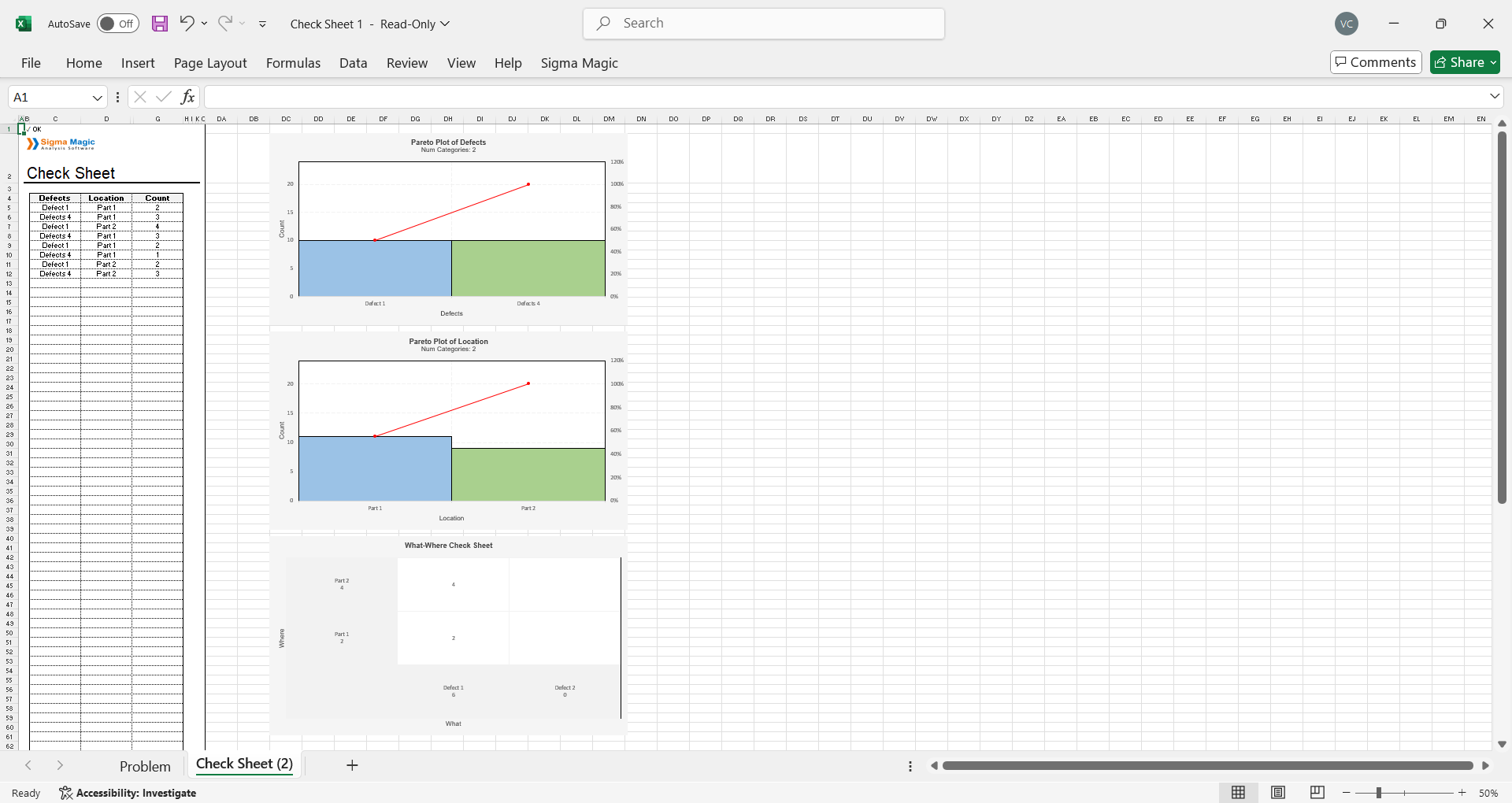Switch to the Problem sheet tab
The width and height of the screenshot is (1512, 803).
(x=145, y=766)
